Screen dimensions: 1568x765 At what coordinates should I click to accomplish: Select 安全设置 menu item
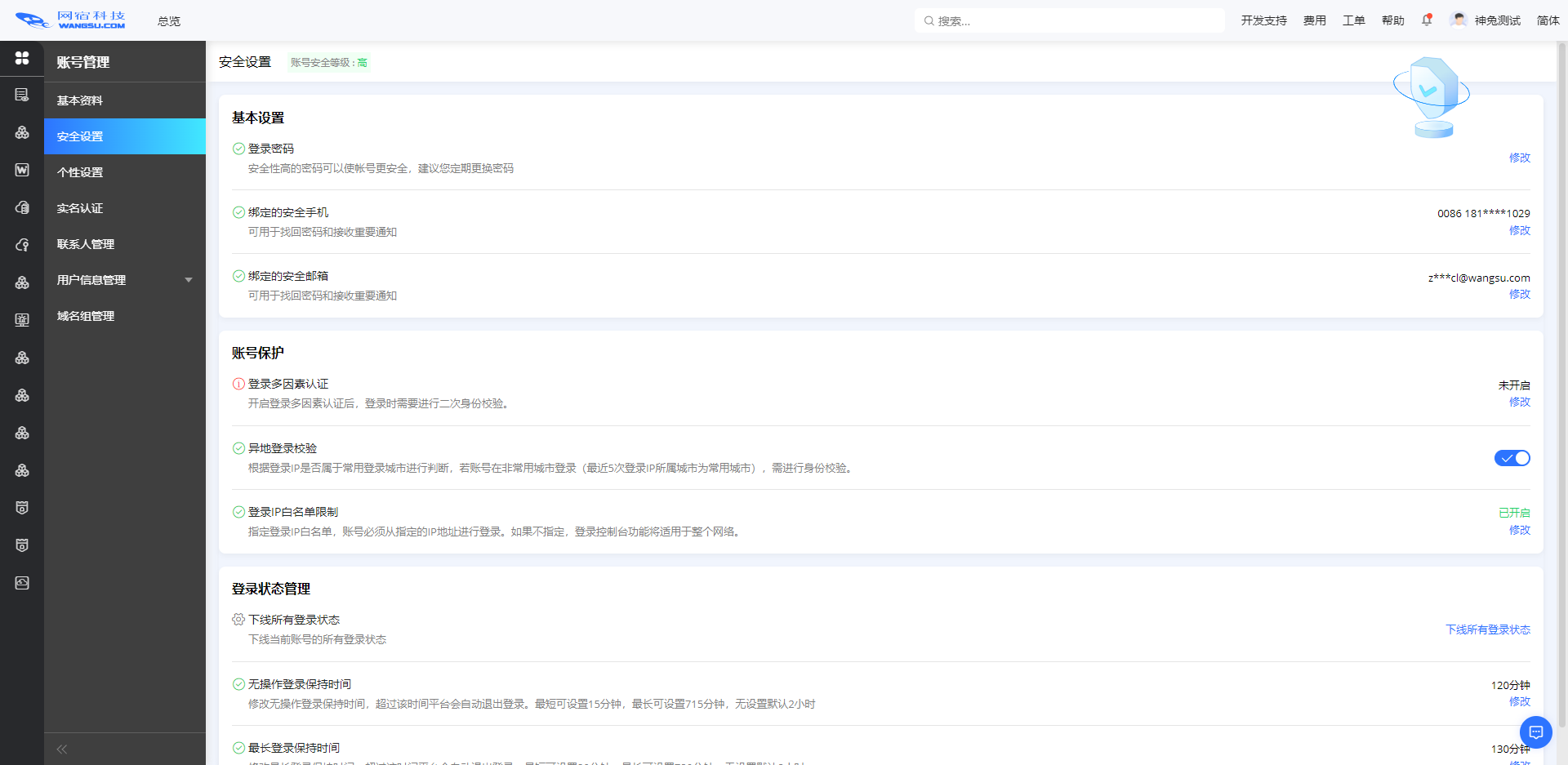tap(125, 136)
